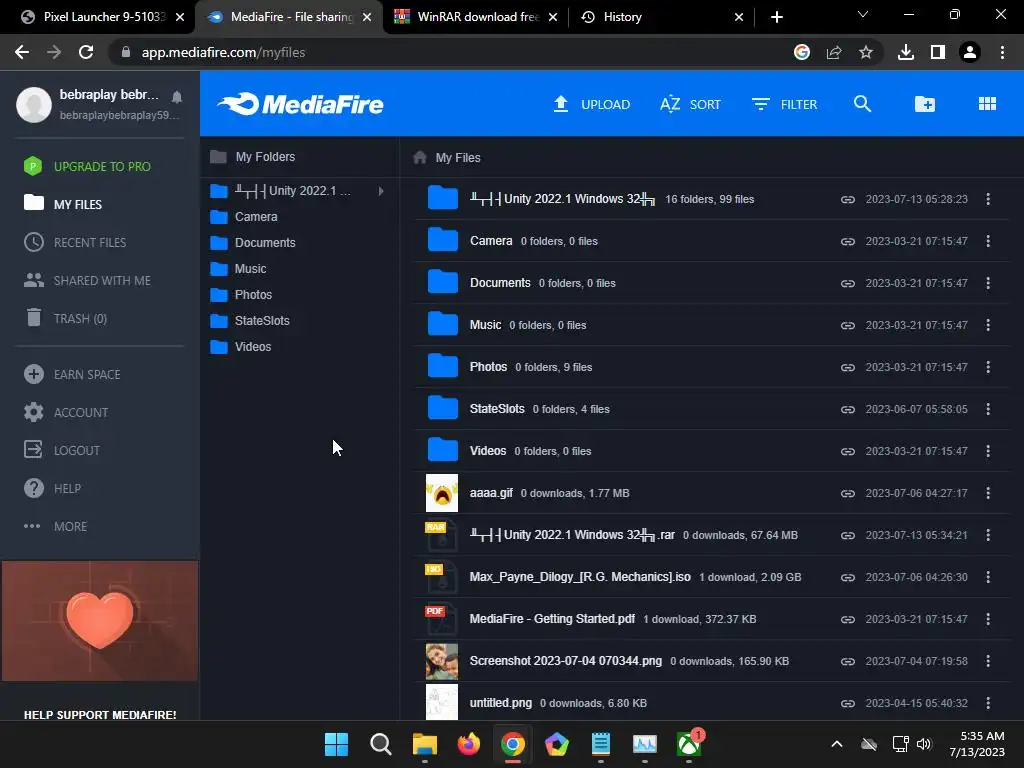The height and width of the screenshot is (768, 1024).
Task: Open the Sort options
Action: click(690, 104)
